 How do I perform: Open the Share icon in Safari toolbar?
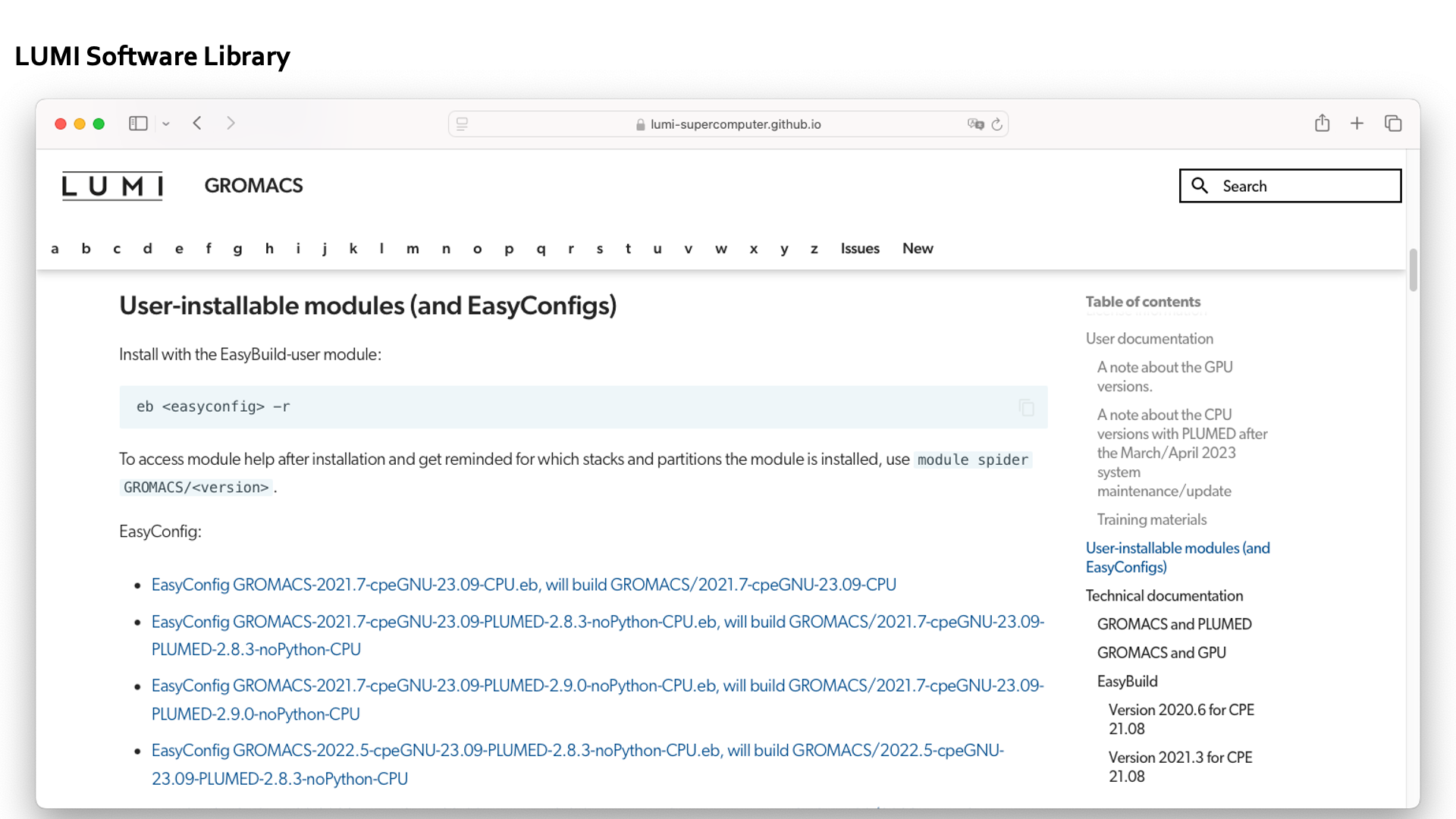click(x=1322, y=123)
